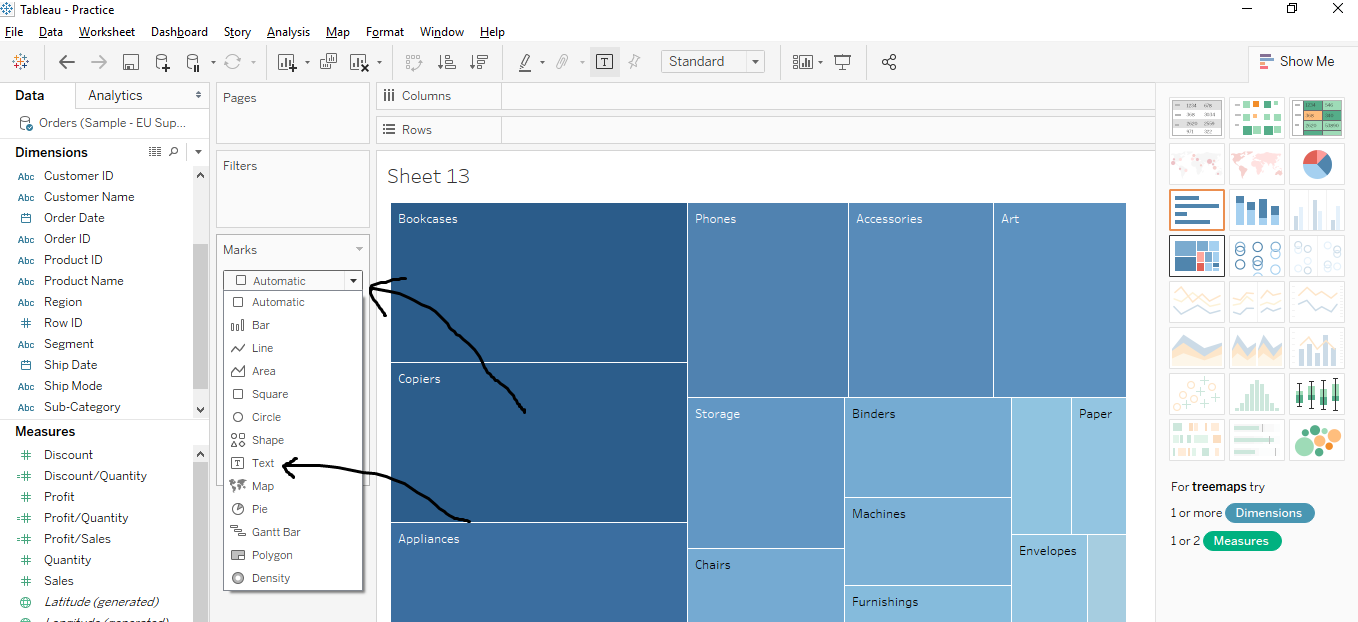Screen dimensions: 1358x622
Task: Click the Swap Rows and Columns icon
Action: click(x=414, y=61)
